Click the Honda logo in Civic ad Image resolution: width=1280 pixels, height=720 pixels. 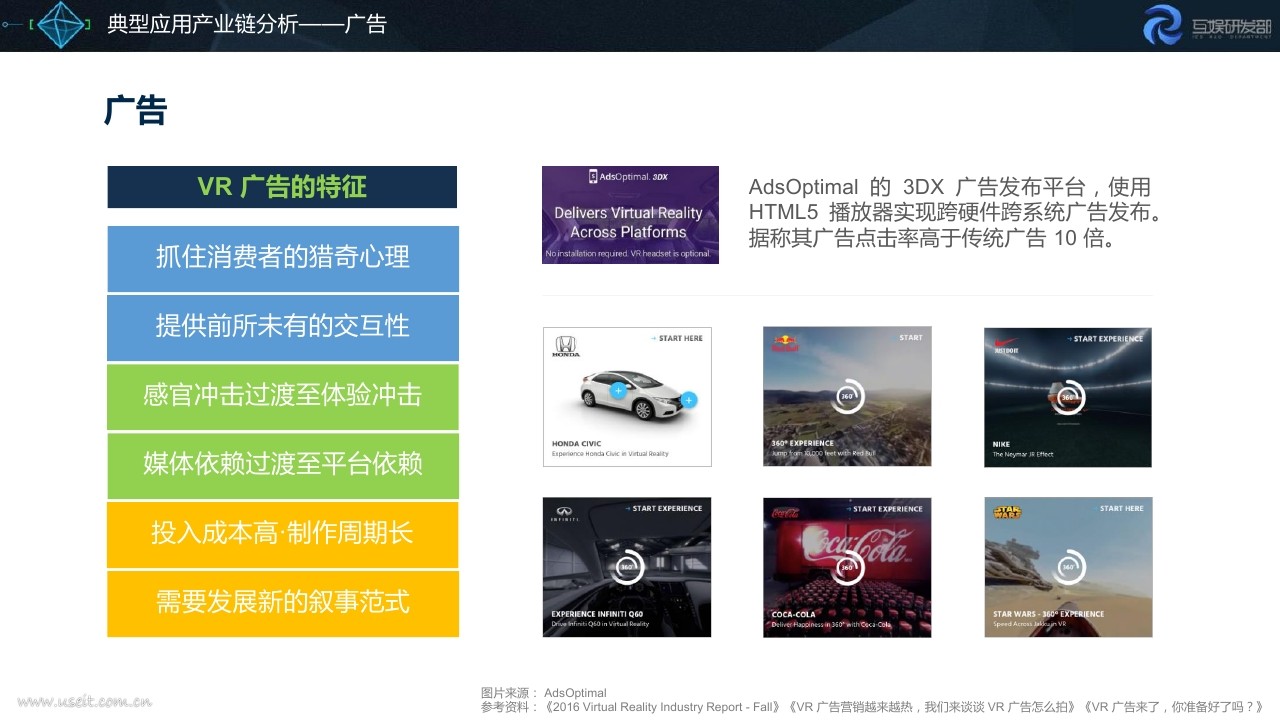click(566, 347)
